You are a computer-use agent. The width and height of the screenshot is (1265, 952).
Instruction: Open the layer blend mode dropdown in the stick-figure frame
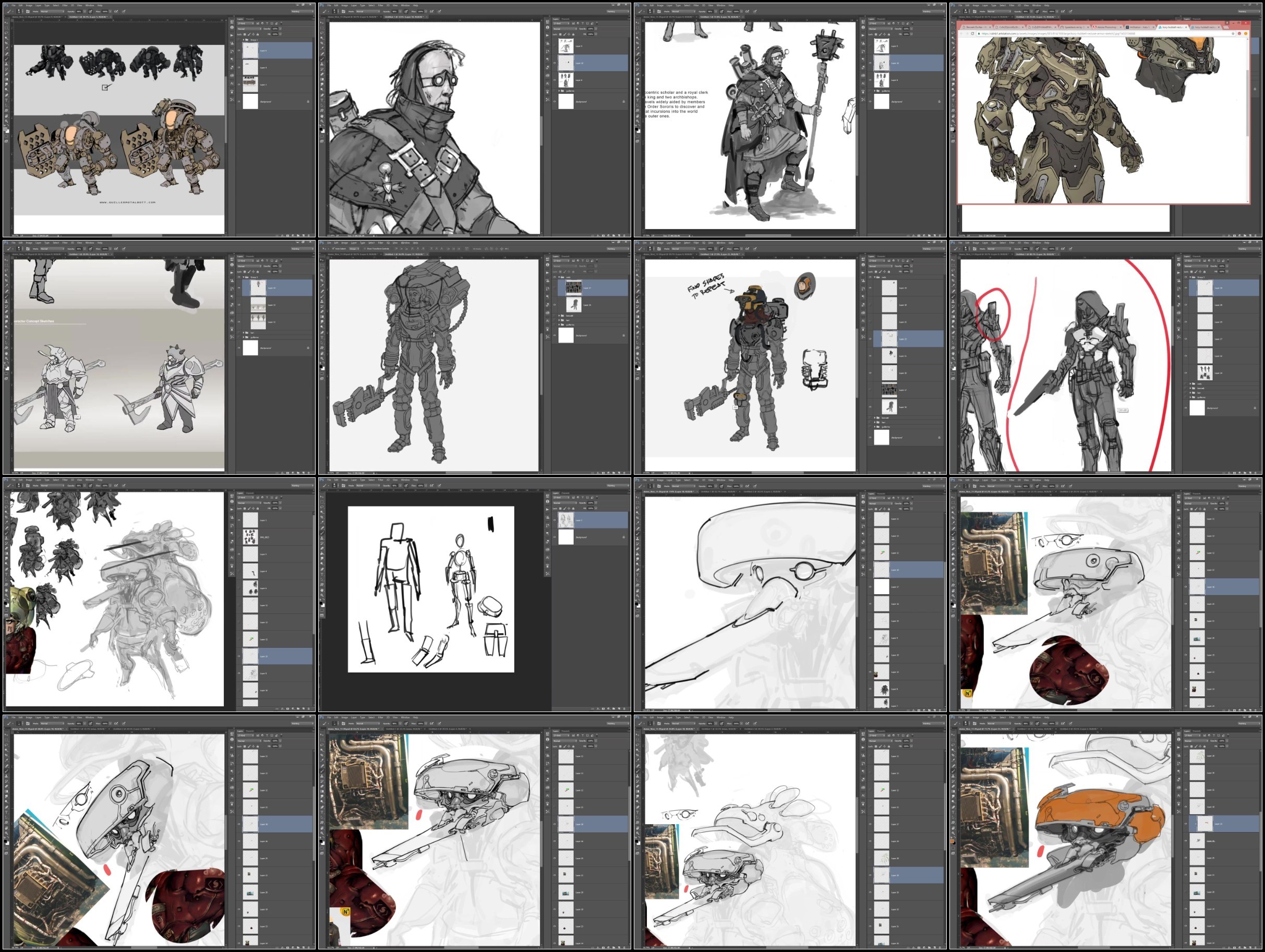point(565,503)
